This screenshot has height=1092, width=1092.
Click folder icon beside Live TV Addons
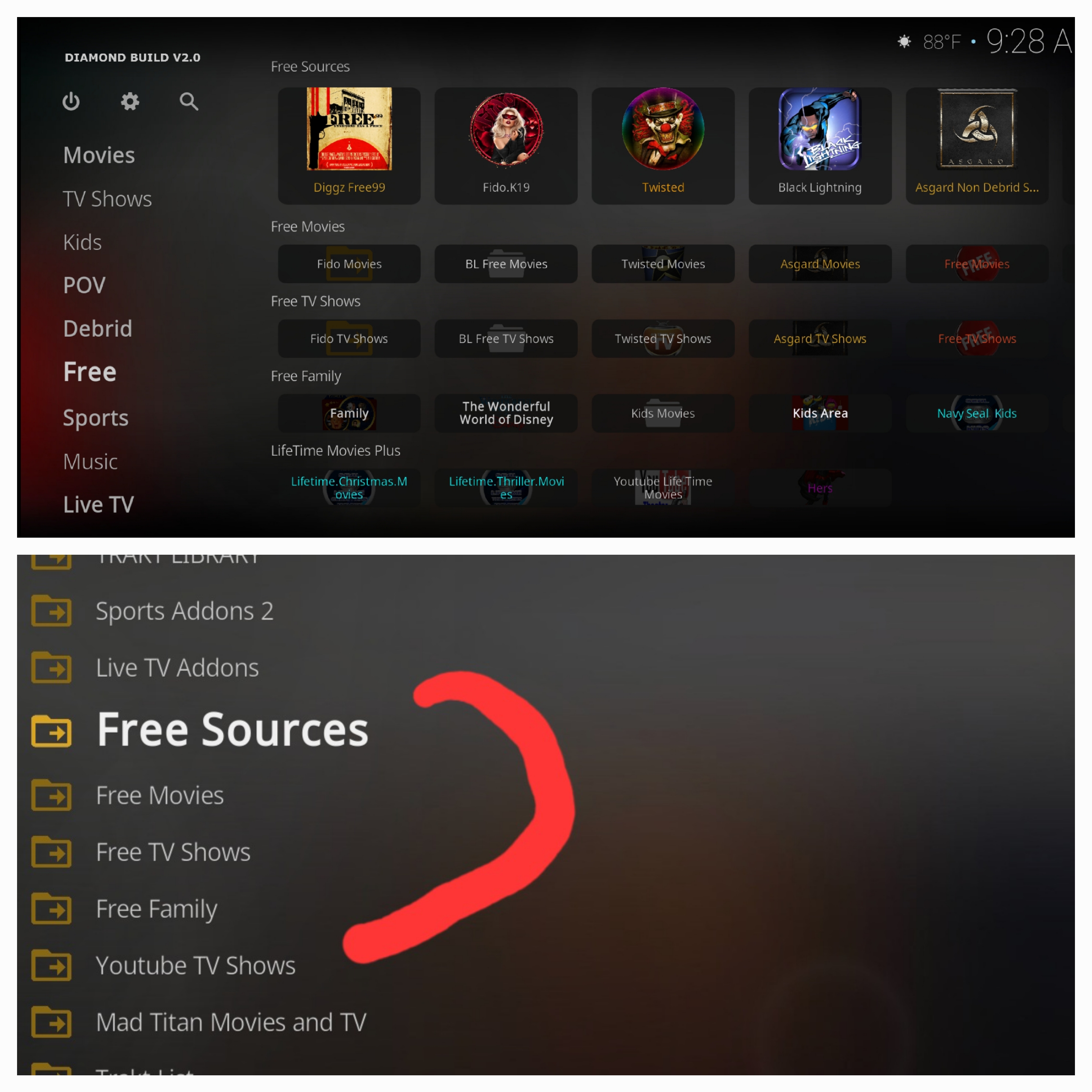[x=52, y=667]
